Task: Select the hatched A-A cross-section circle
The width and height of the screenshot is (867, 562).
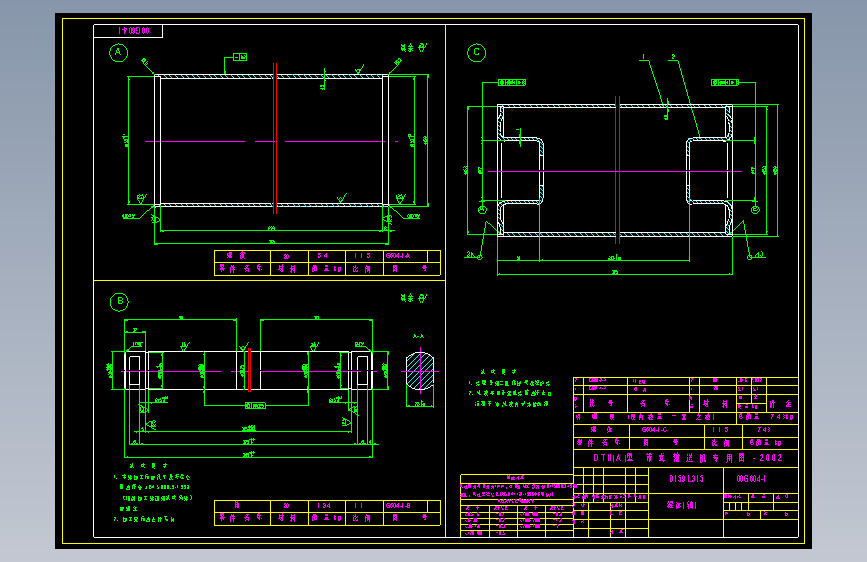Action: [x=420, y=371]
